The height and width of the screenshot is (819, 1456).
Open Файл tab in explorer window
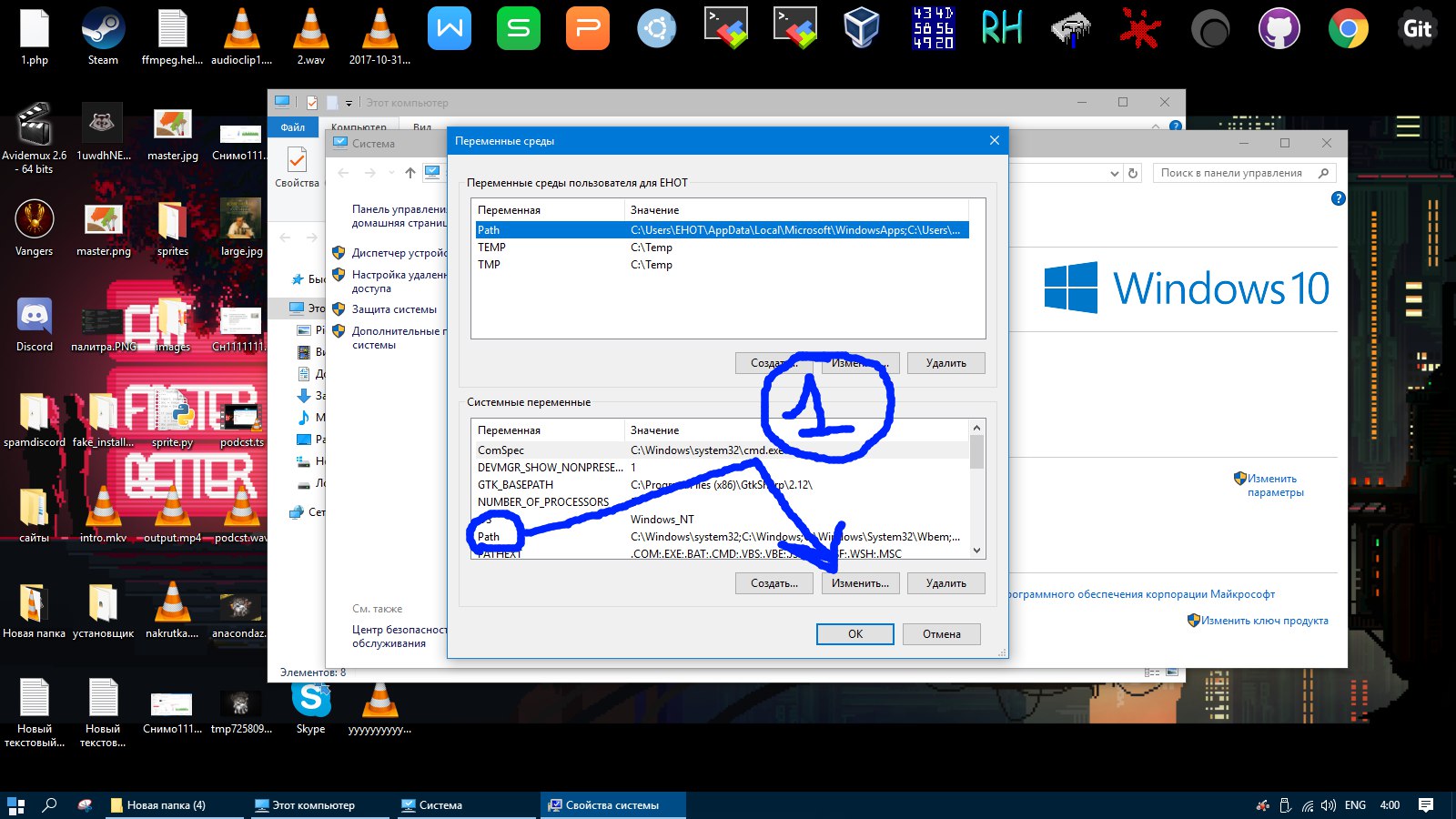(293, 127)
